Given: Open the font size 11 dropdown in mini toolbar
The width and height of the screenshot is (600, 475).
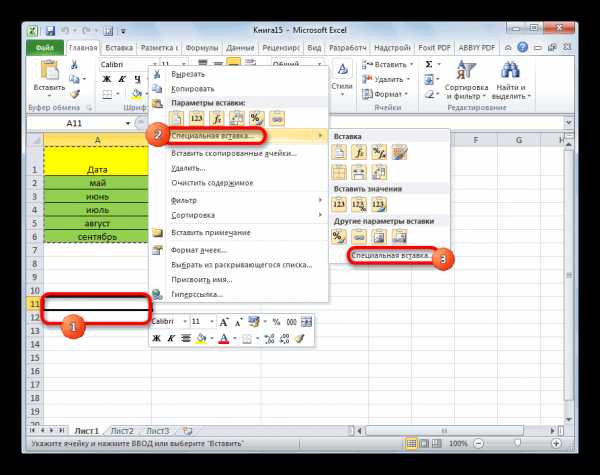Looking at the screenshot, I should 212,322.
